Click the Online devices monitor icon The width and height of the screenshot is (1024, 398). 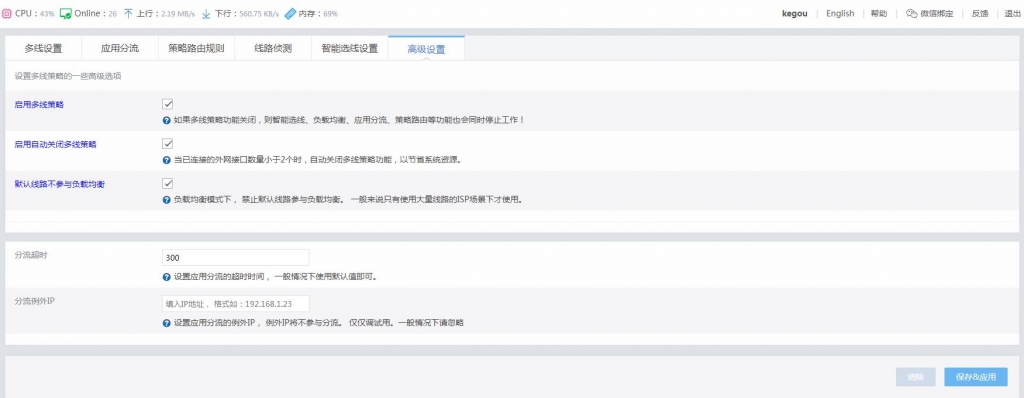coord(65,13)
